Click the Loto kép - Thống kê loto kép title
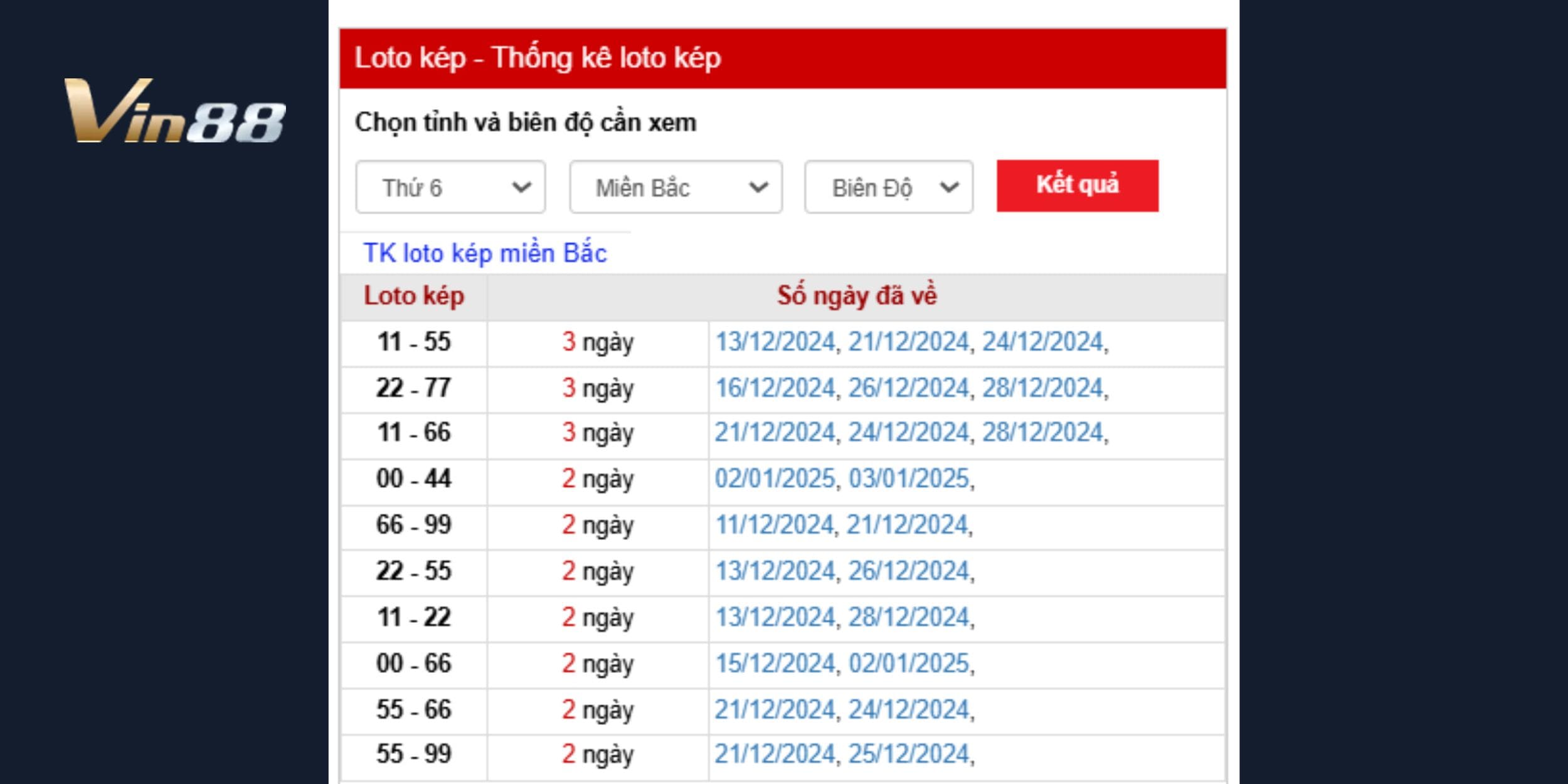 tap(538, 58)
